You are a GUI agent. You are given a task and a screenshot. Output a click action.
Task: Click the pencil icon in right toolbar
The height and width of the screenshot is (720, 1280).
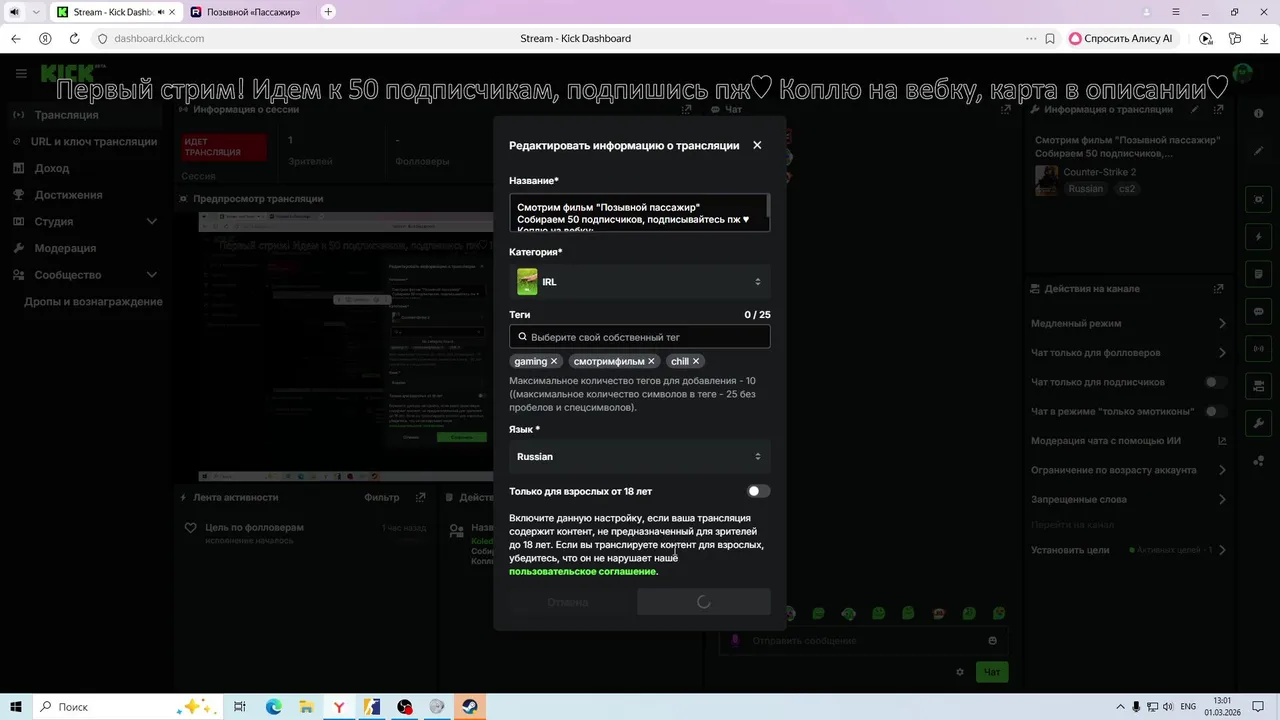click(x=1258, y=151)
